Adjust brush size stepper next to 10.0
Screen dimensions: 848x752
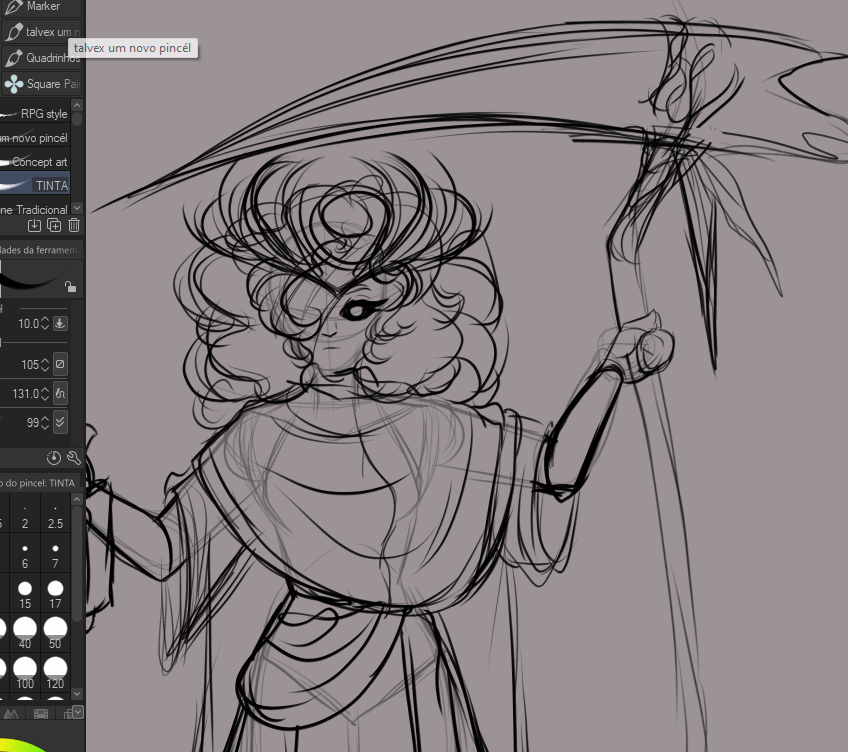coord(45,324)
